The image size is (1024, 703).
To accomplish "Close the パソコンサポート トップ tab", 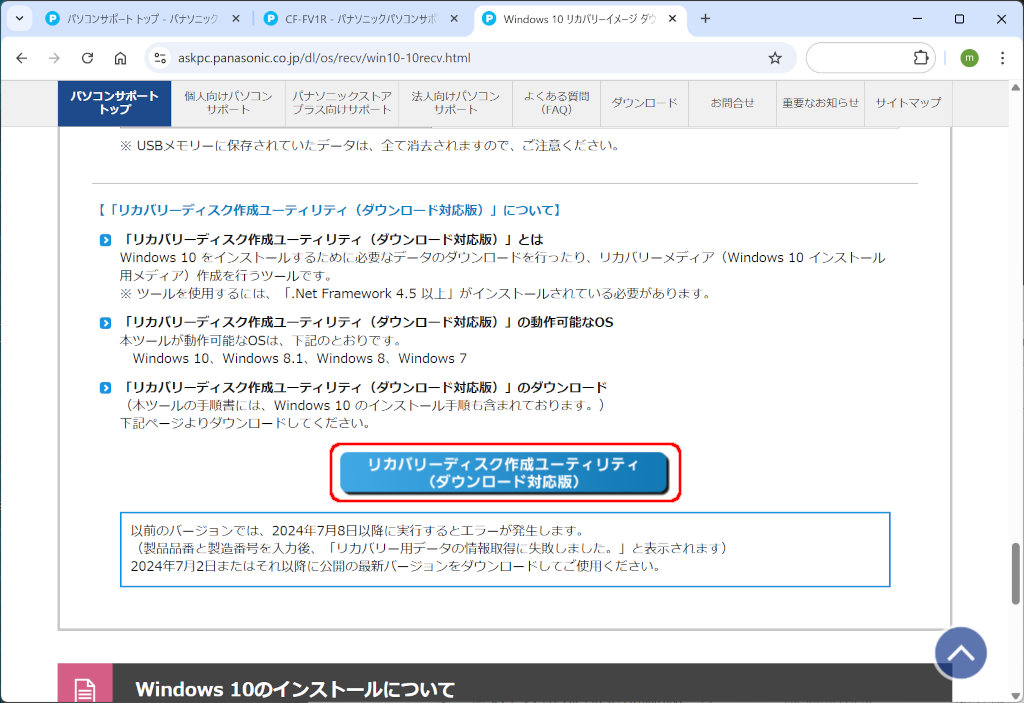I will pyautogui.click(x=236, y=19).
